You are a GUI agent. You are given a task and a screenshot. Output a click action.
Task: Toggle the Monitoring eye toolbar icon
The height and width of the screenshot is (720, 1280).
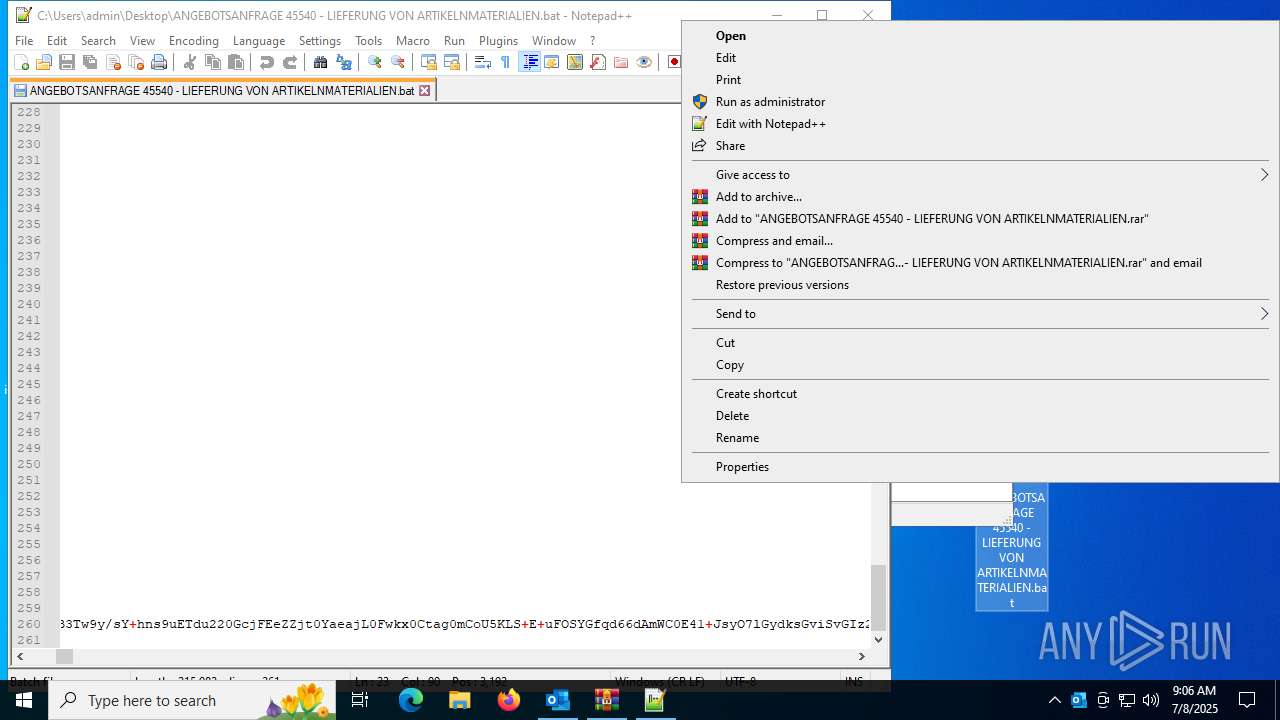tap(644, 62)
